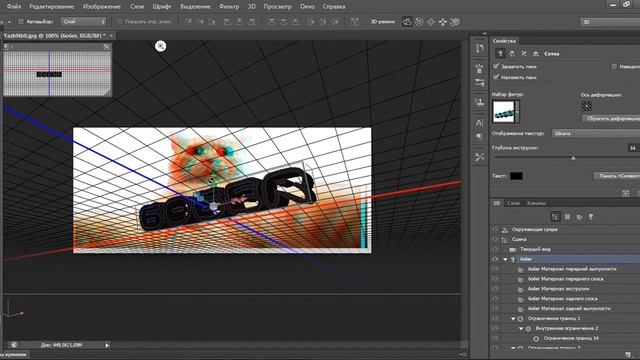The height and width of the screenshot is (360, 640).
Task: Enable the invisible checkbox in Properties
Action: pos(614,67)
